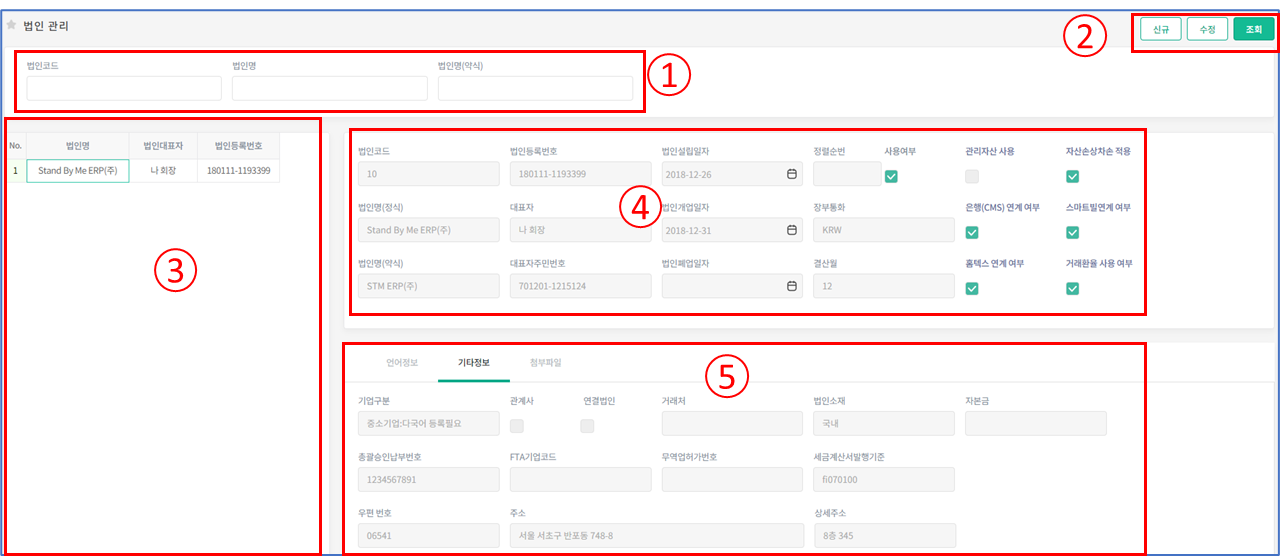
Task: Enable the 관리자산 사용 checkbox
Action: (x=972, y=177)
